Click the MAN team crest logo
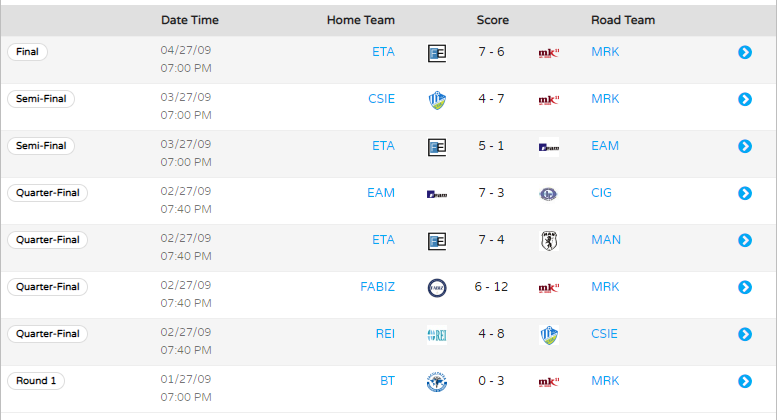The height and width of the screenshot is (420, 777). 549,241
